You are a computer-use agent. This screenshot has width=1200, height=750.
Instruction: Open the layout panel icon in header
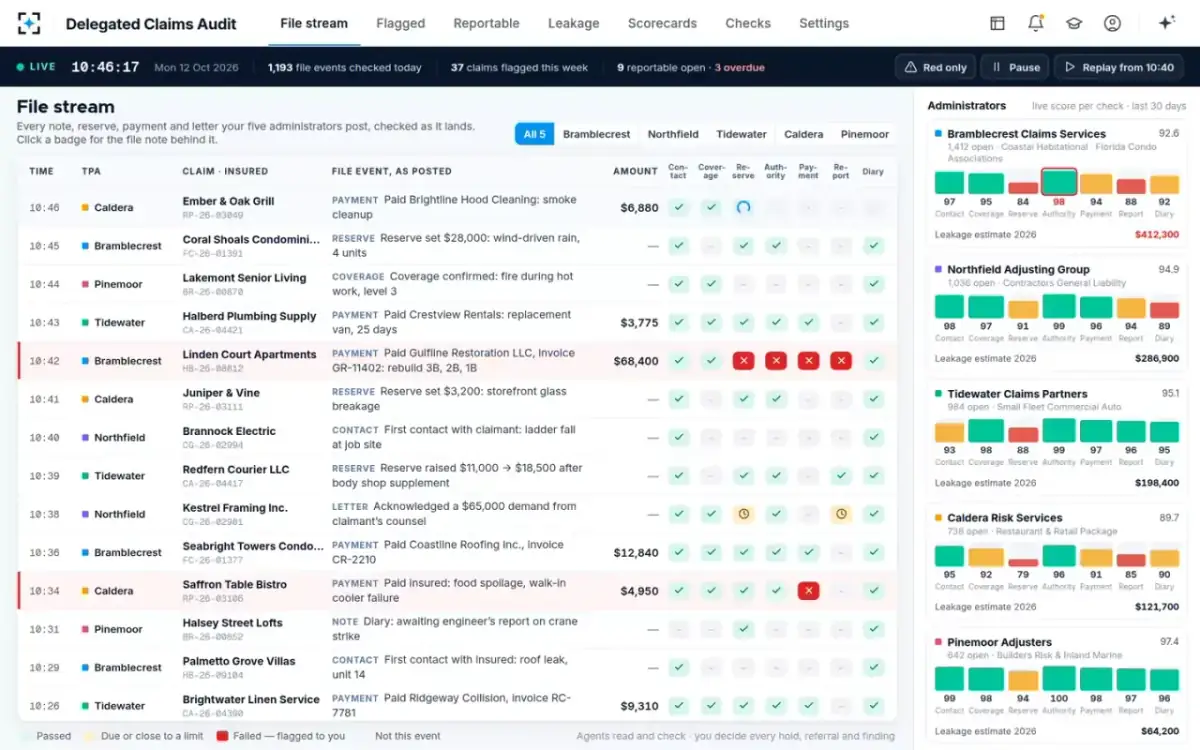coord(997,23)
